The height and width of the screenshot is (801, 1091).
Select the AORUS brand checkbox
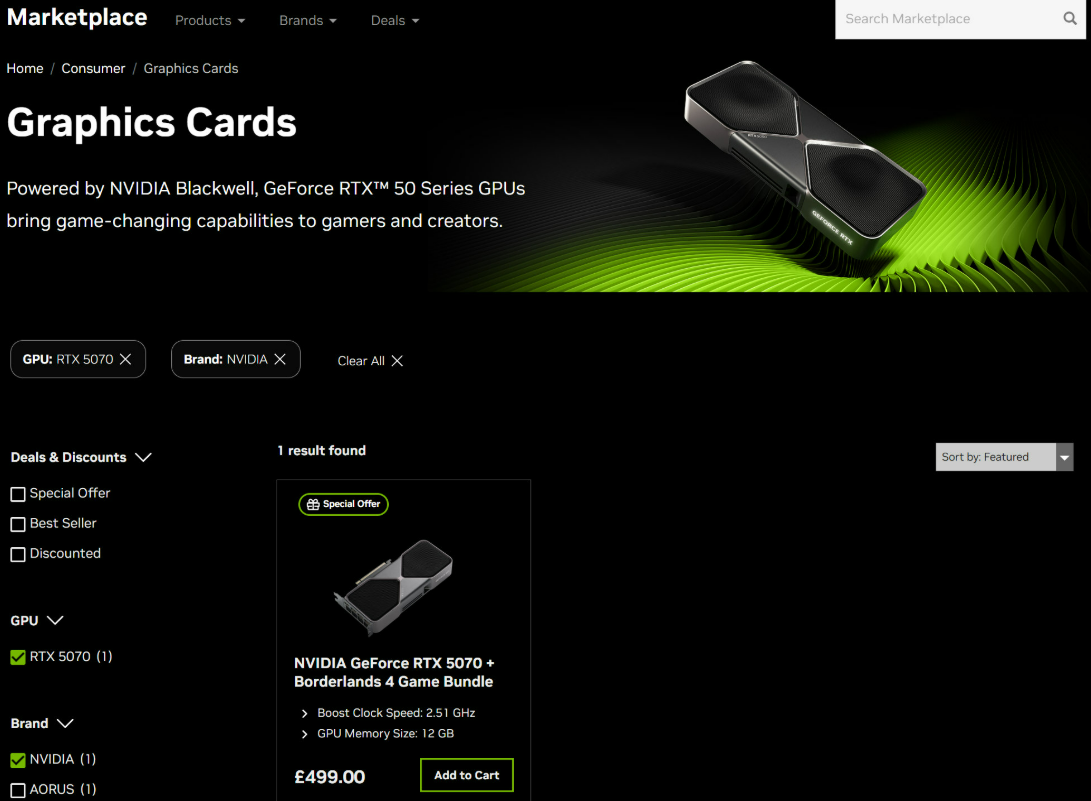[x=18, y=790]
